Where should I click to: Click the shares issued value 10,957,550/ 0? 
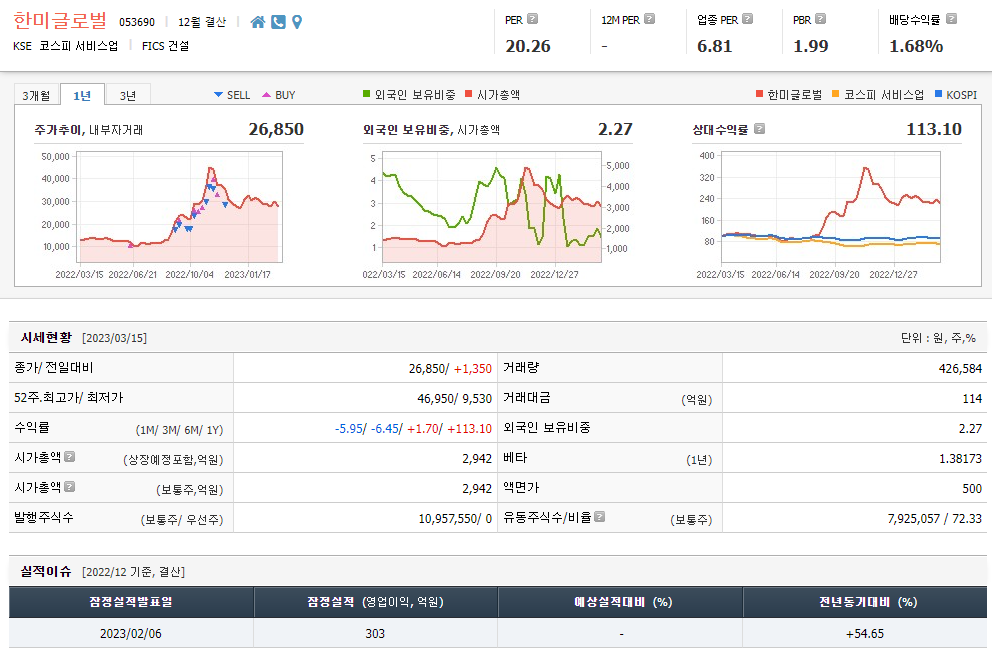coord(455,519)
